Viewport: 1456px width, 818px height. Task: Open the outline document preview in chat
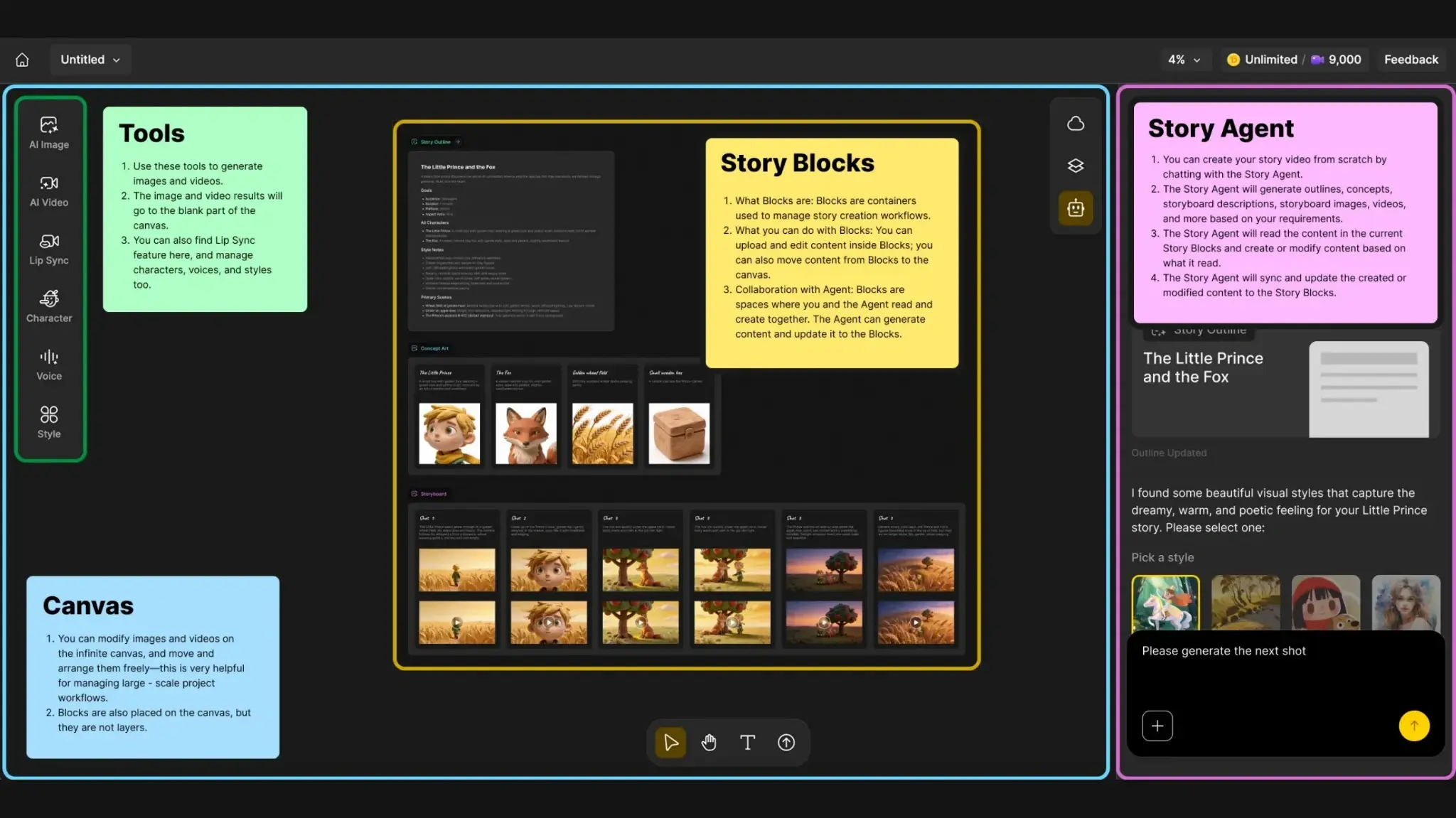point(1369,389)
